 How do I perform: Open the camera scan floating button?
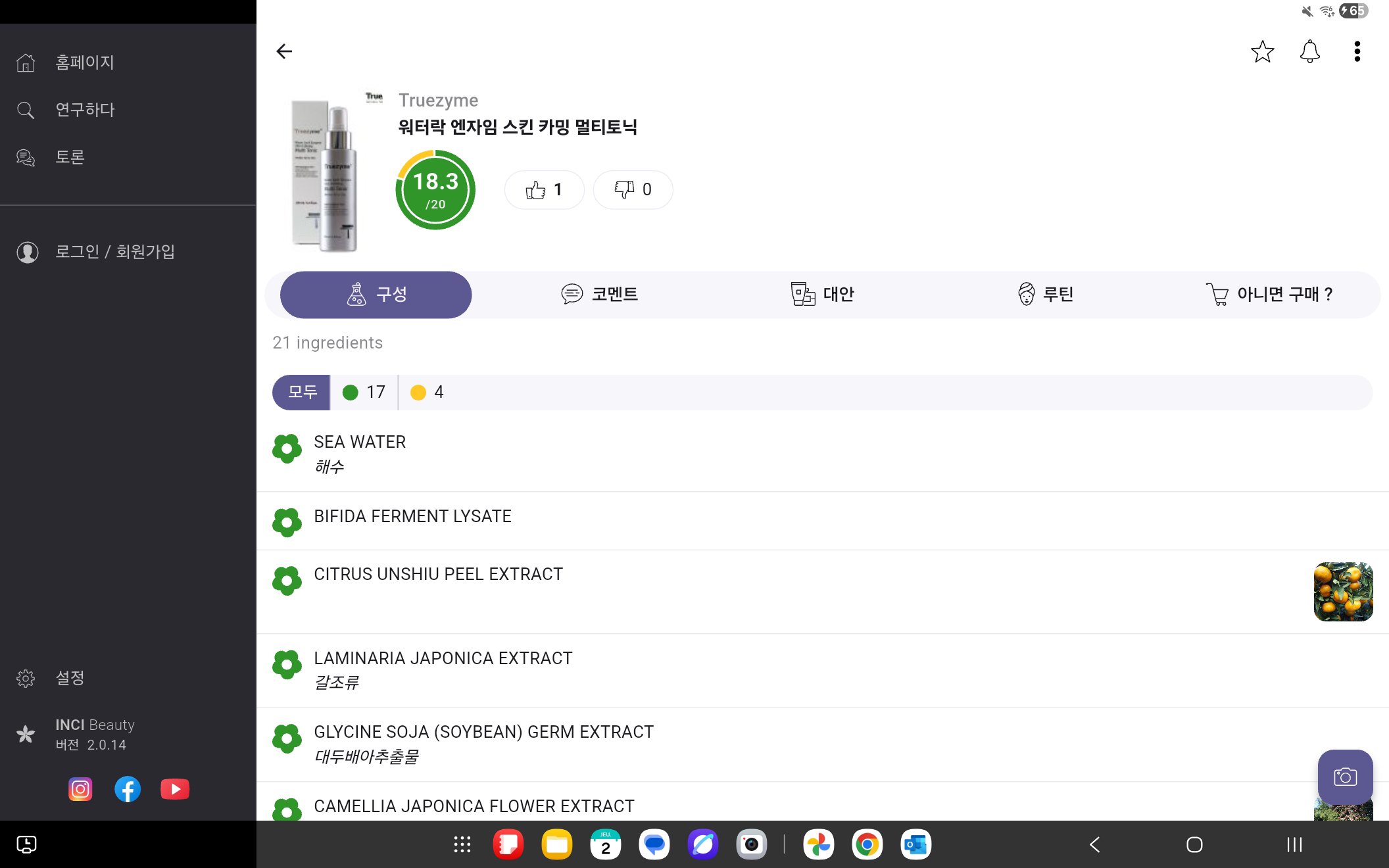(x=1345, y=777)
